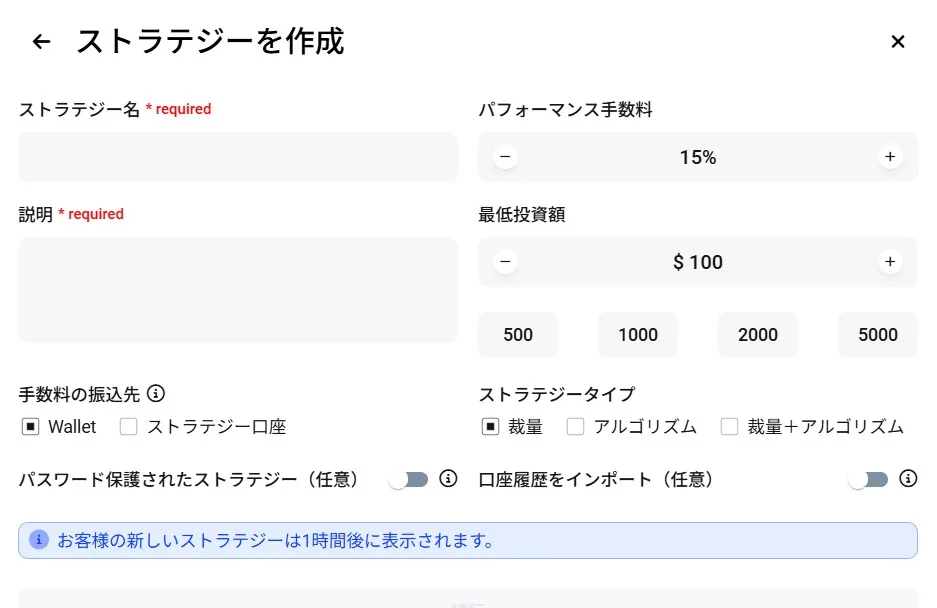Click the ストラテジー名 input field
The height and width of the screenshot is (608, 937).
(237, 157)
